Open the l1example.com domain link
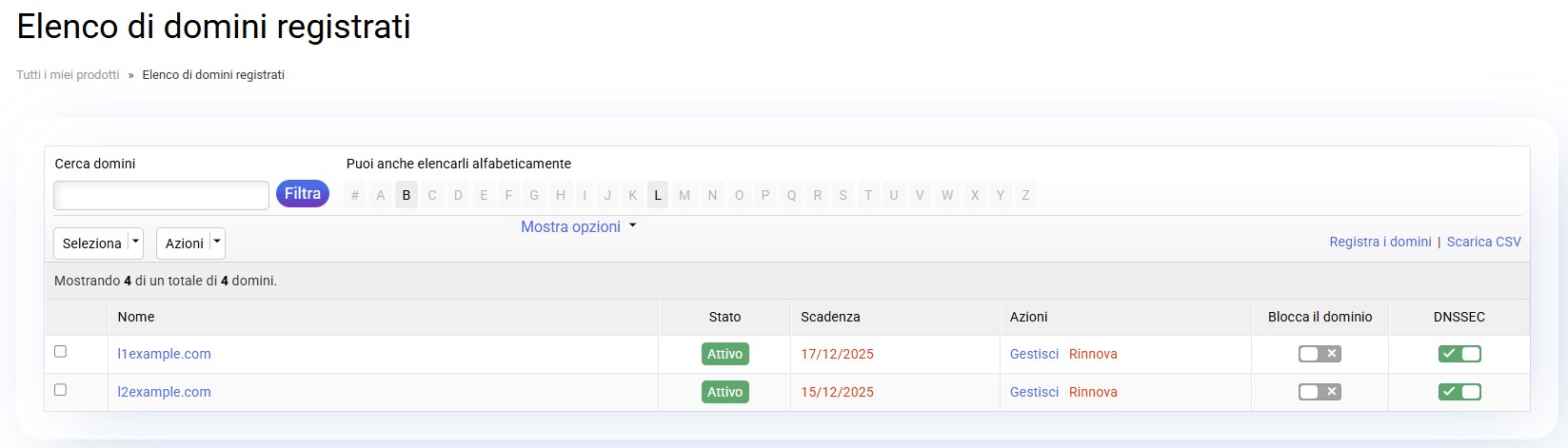This screenshot has width=1568, height=448. (x=164, y=354)
